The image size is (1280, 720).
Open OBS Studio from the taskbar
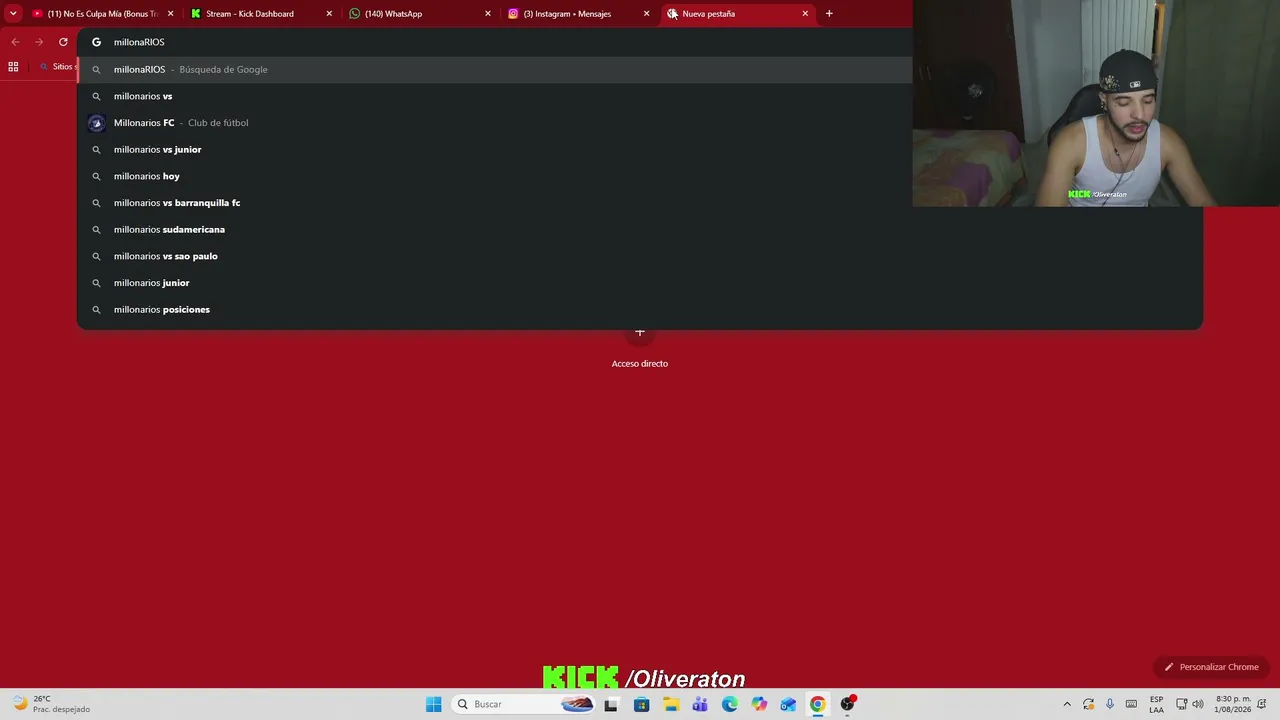coord(848,704)
